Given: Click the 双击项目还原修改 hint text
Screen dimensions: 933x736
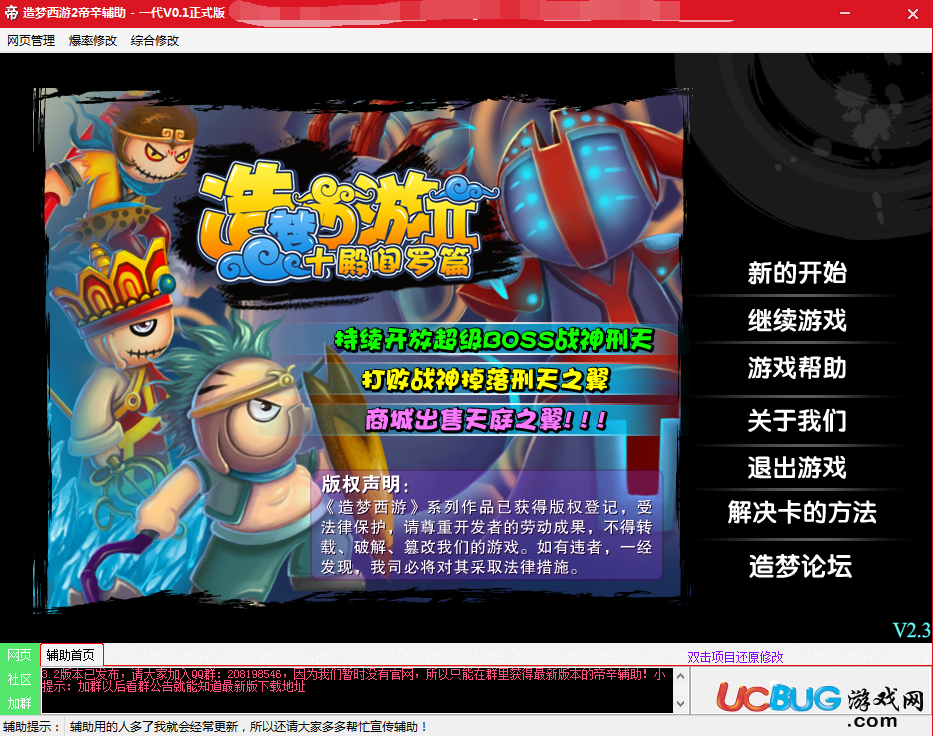Looking at the screenshot, I should coord(735,657).
